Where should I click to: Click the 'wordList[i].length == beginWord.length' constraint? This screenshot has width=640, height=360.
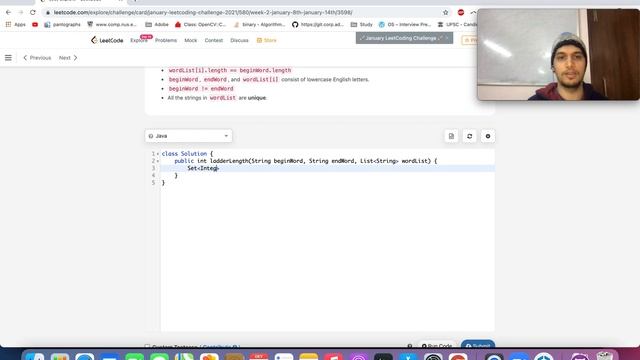click(230, 70)
